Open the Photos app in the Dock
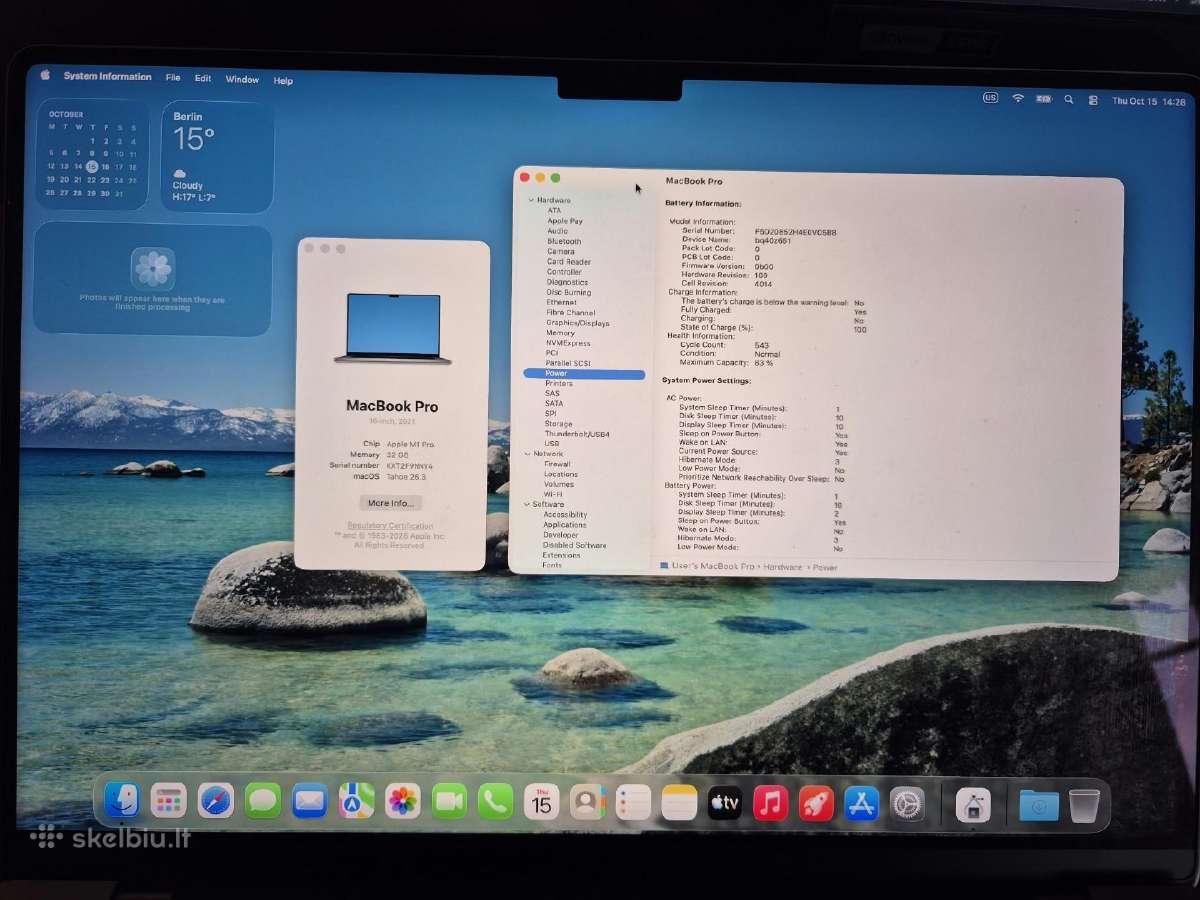 (x=403, y=800)
